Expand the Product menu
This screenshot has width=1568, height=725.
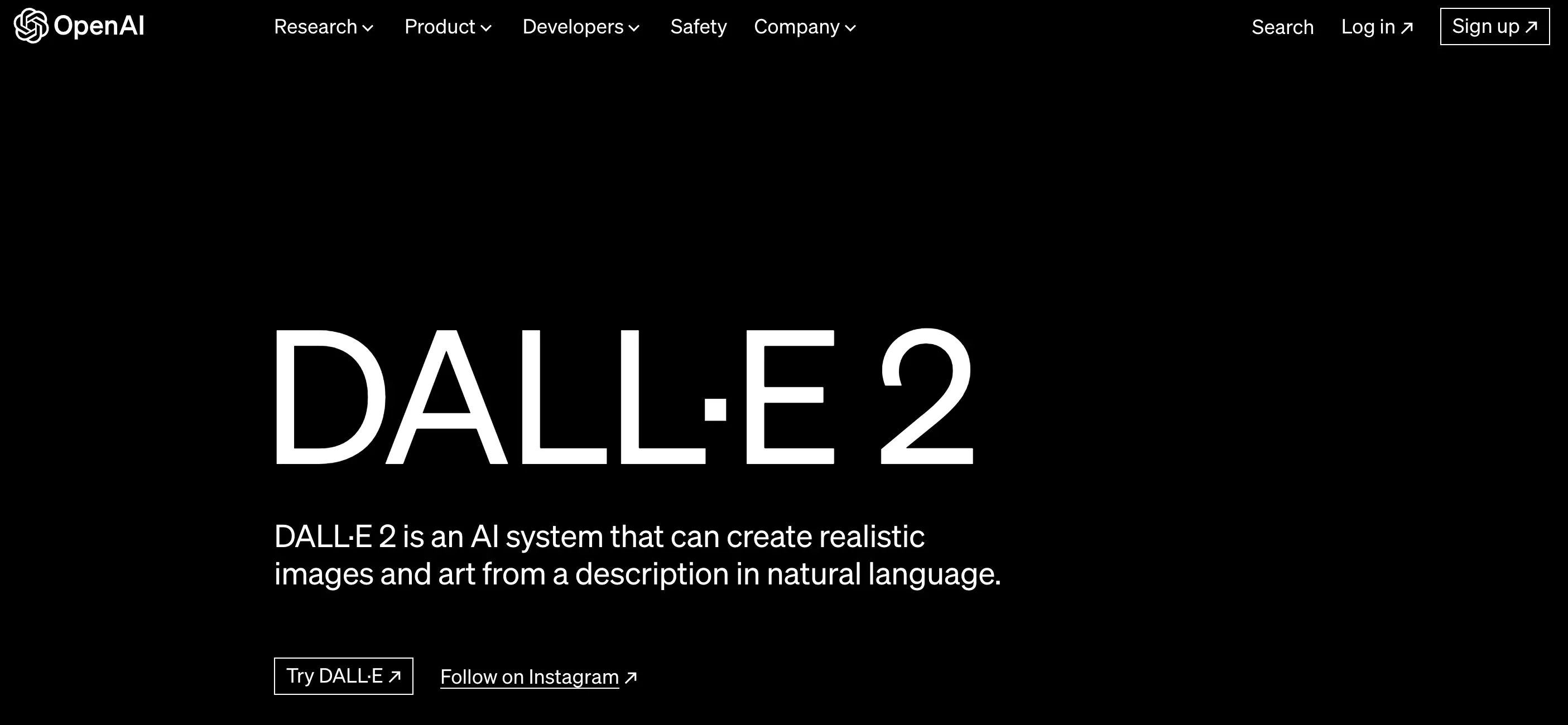(x=447, y=27)
